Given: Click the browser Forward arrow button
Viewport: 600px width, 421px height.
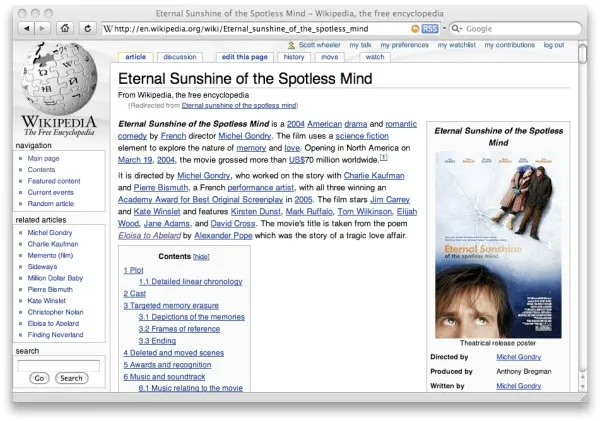Looking at the screenshot, I should point(42,28).
